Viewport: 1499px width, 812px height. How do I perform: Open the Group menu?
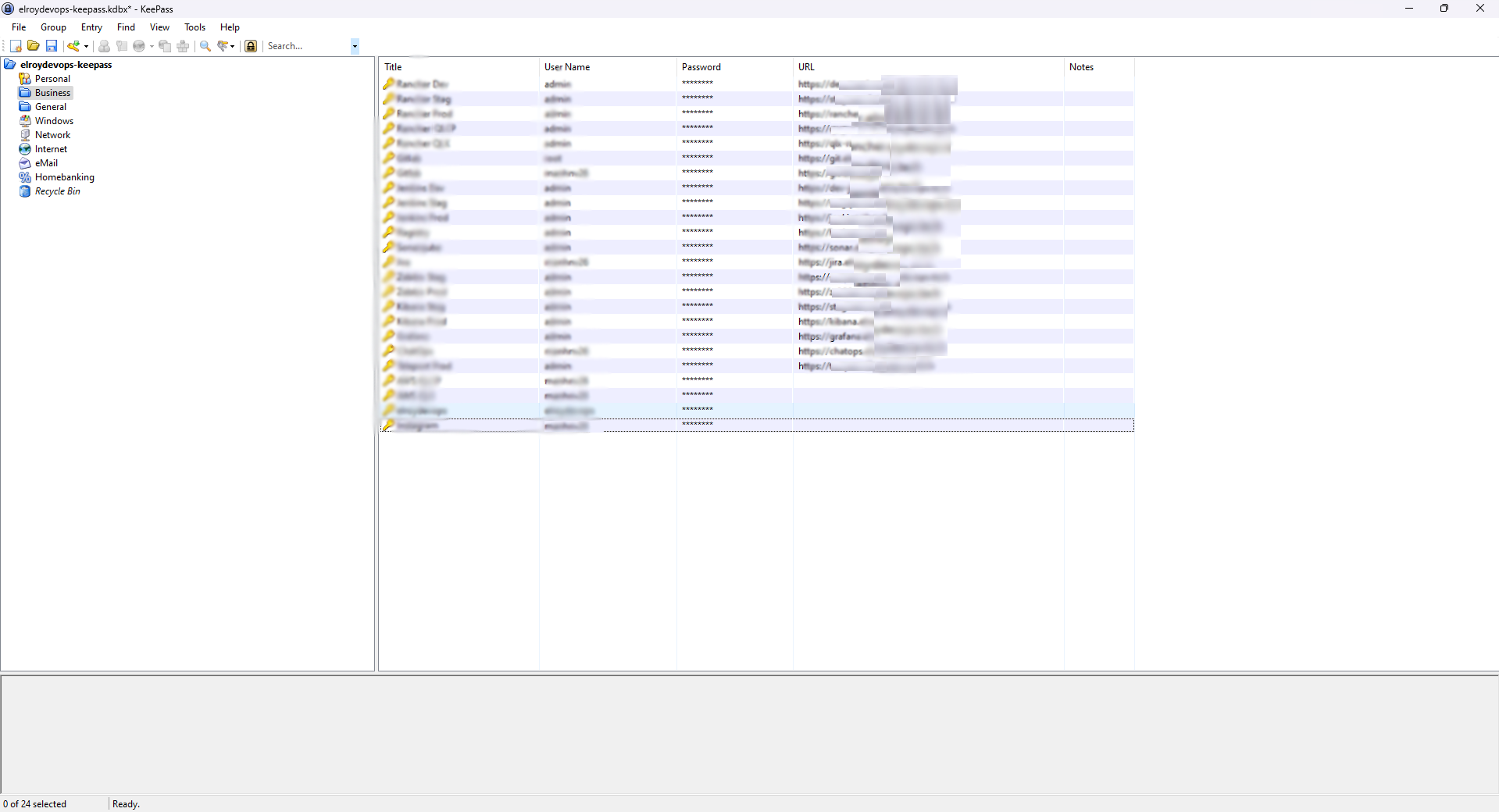pos(53,27)
